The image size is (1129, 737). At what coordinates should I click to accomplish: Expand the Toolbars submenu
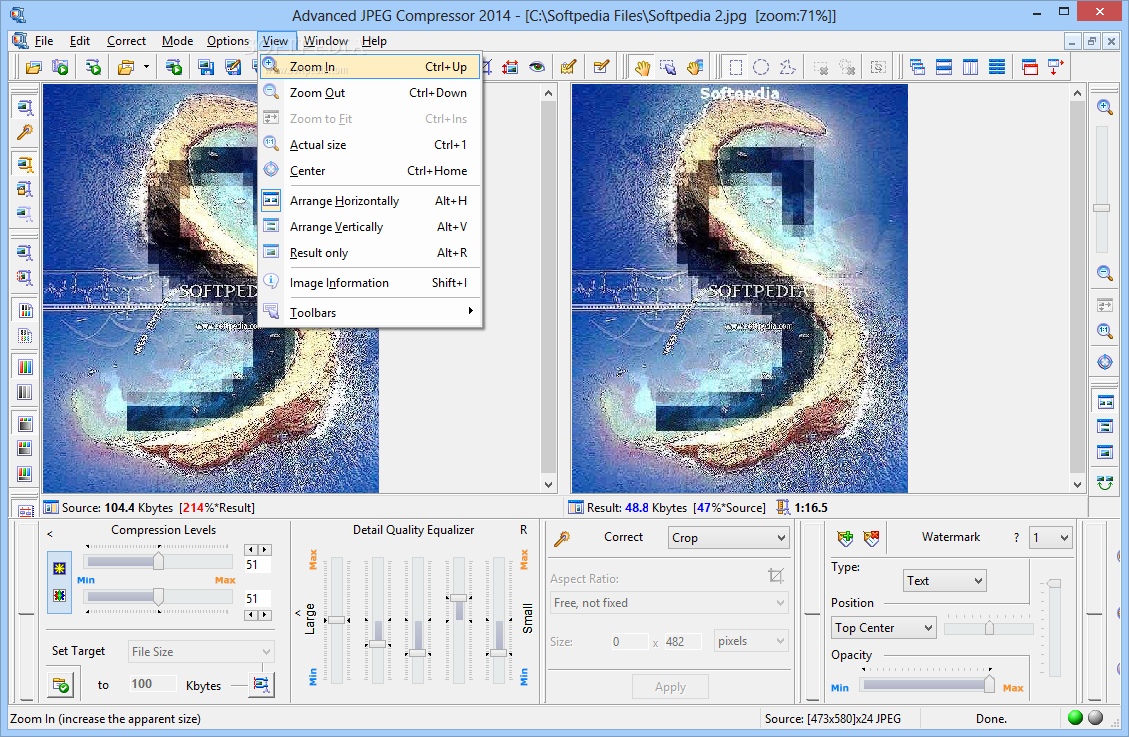tap(370, 312)
